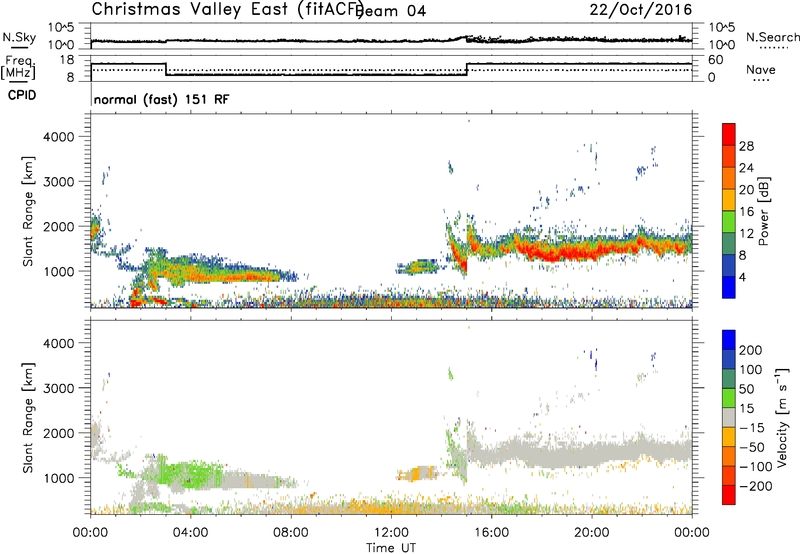Click the '16:00' time tick label
The image size is (800, 554).
[x=491, y=533]
